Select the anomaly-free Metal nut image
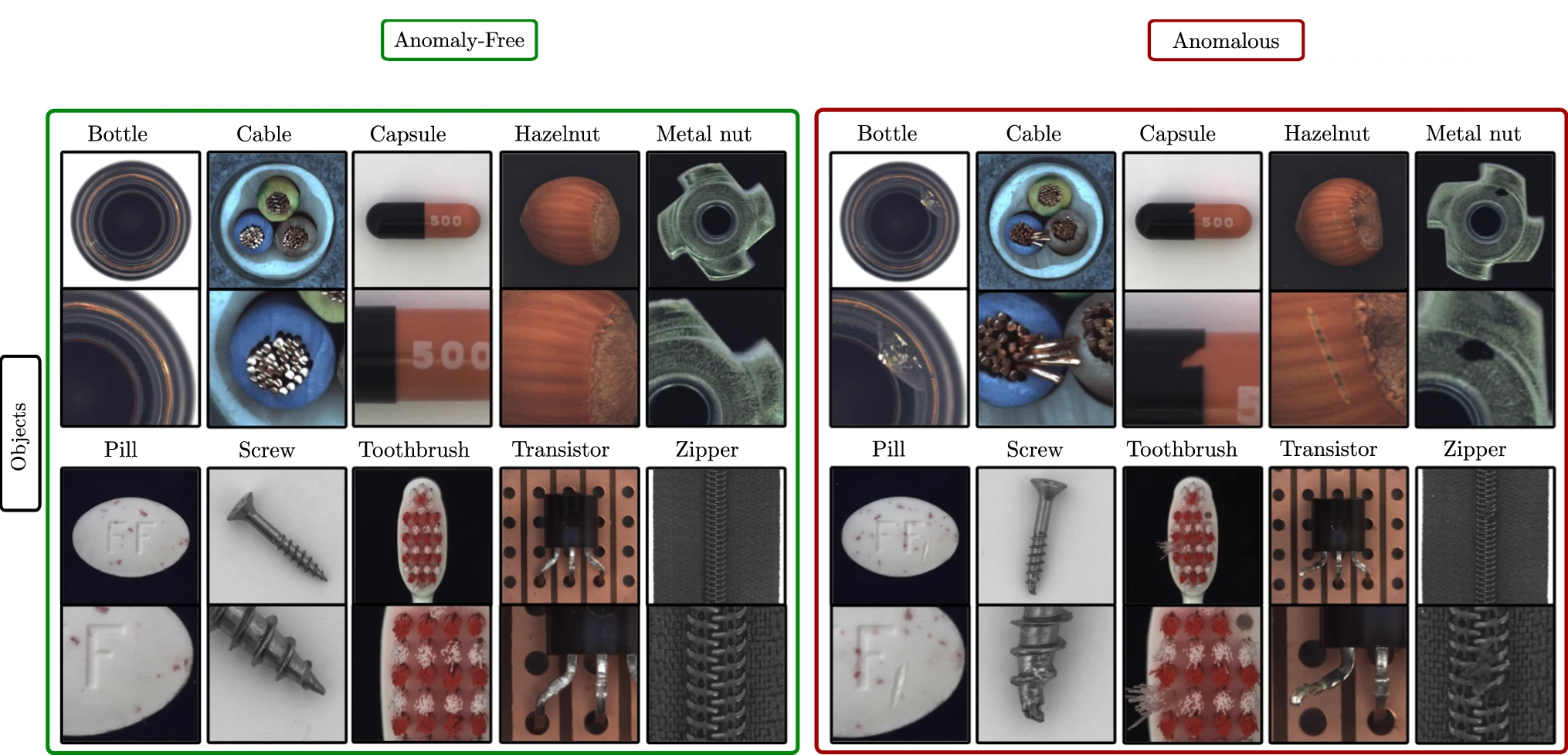This screenshot has width=1568, height=755. (716, 220)
